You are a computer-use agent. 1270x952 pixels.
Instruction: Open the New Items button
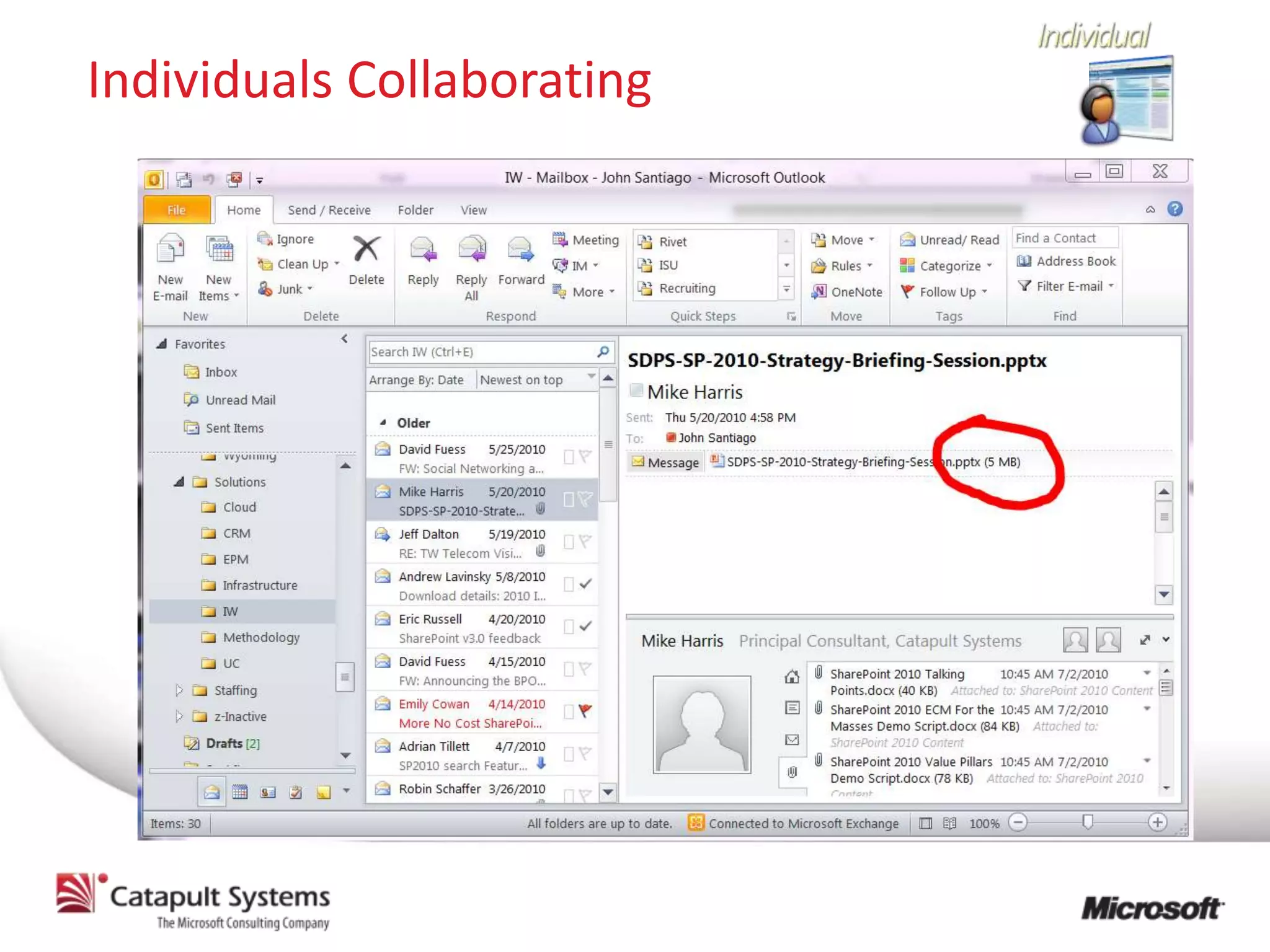point(219,268)
